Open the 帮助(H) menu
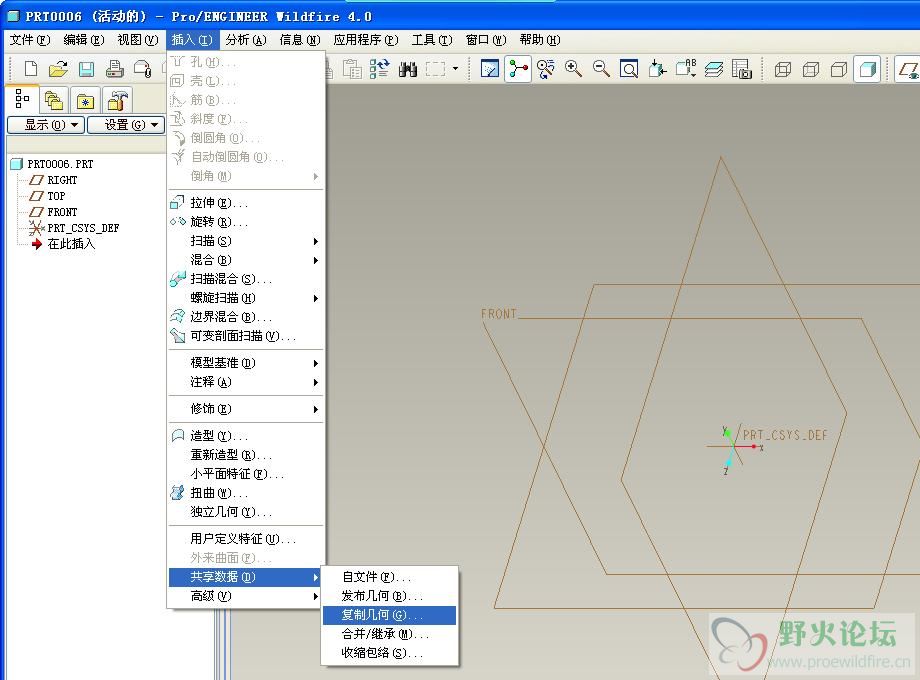This screenshot has width=920, height=680. pos(540,40)
